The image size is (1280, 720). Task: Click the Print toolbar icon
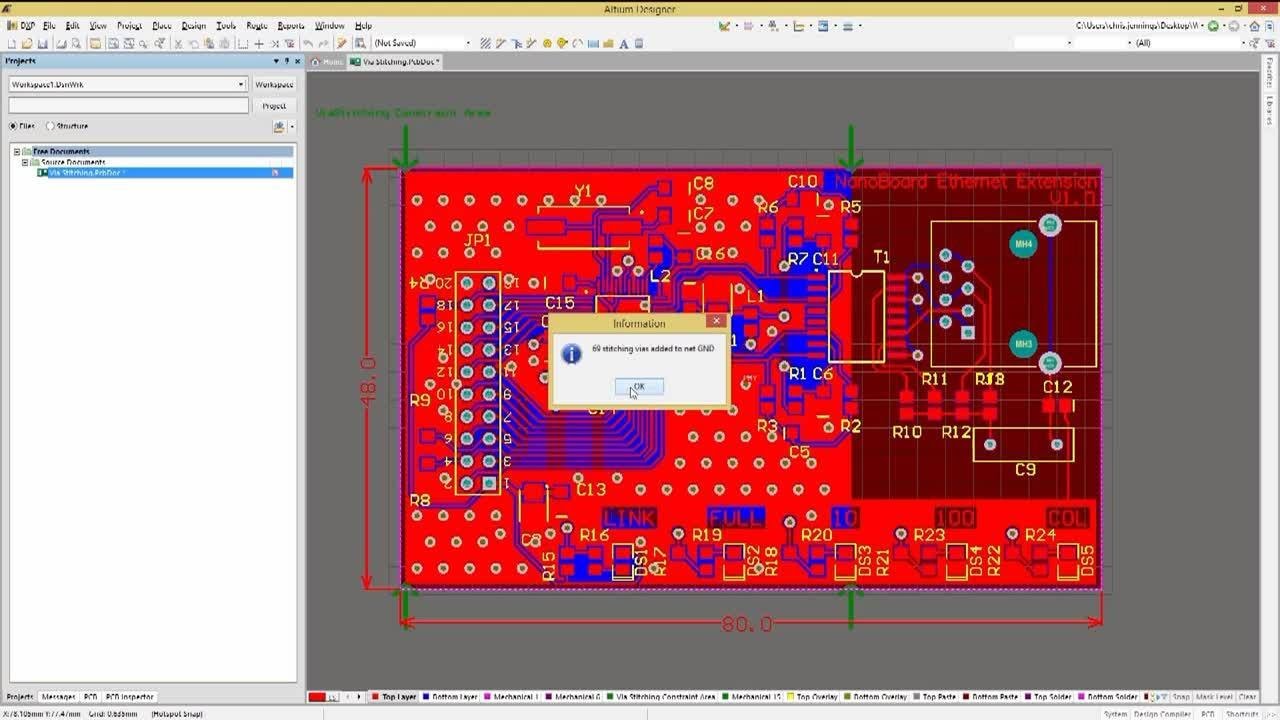(x=62, y=43)
